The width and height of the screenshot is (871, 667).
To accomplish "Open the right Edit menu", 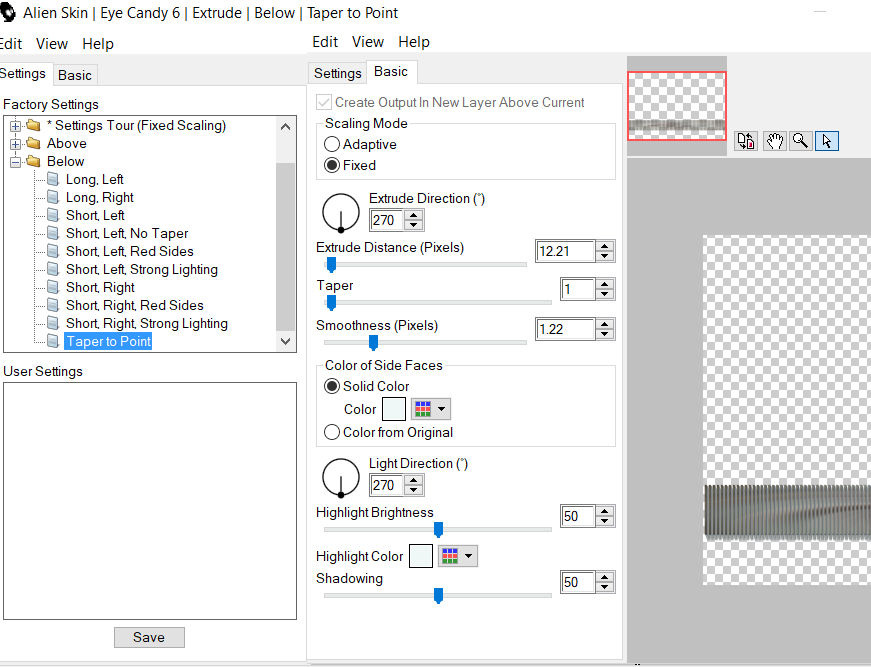I will tap(325, 42).
